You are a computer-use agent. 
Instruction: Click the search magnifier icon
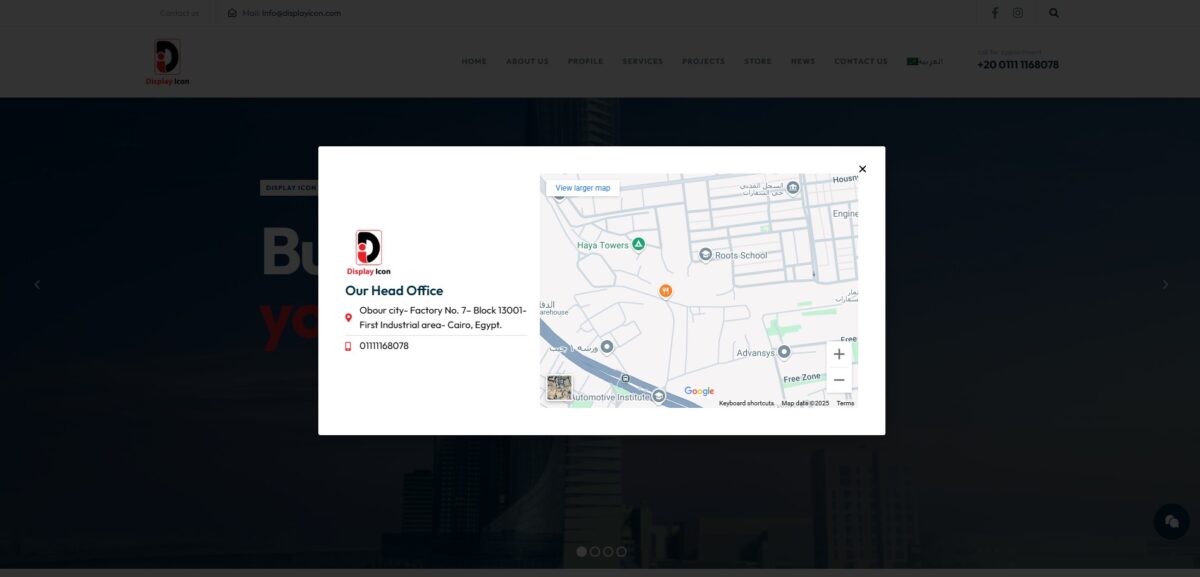1054,13
